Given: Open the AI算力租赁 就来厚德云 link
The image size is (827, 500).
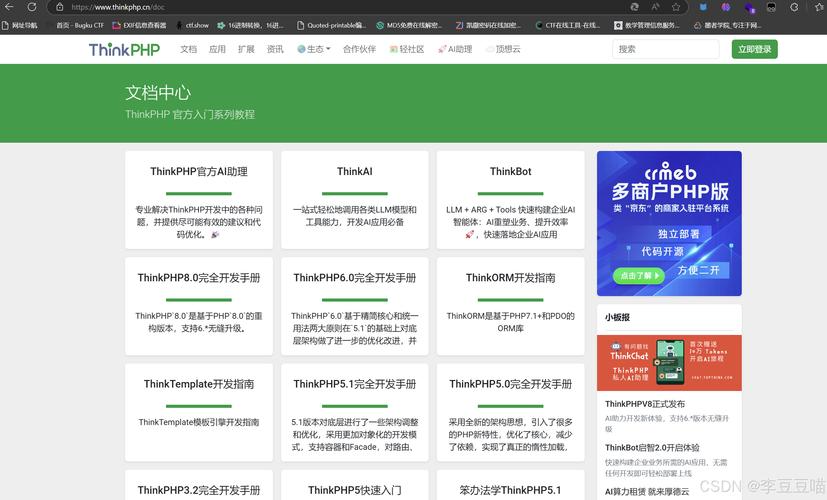Looking at the screenshot, I should point(647,492).
